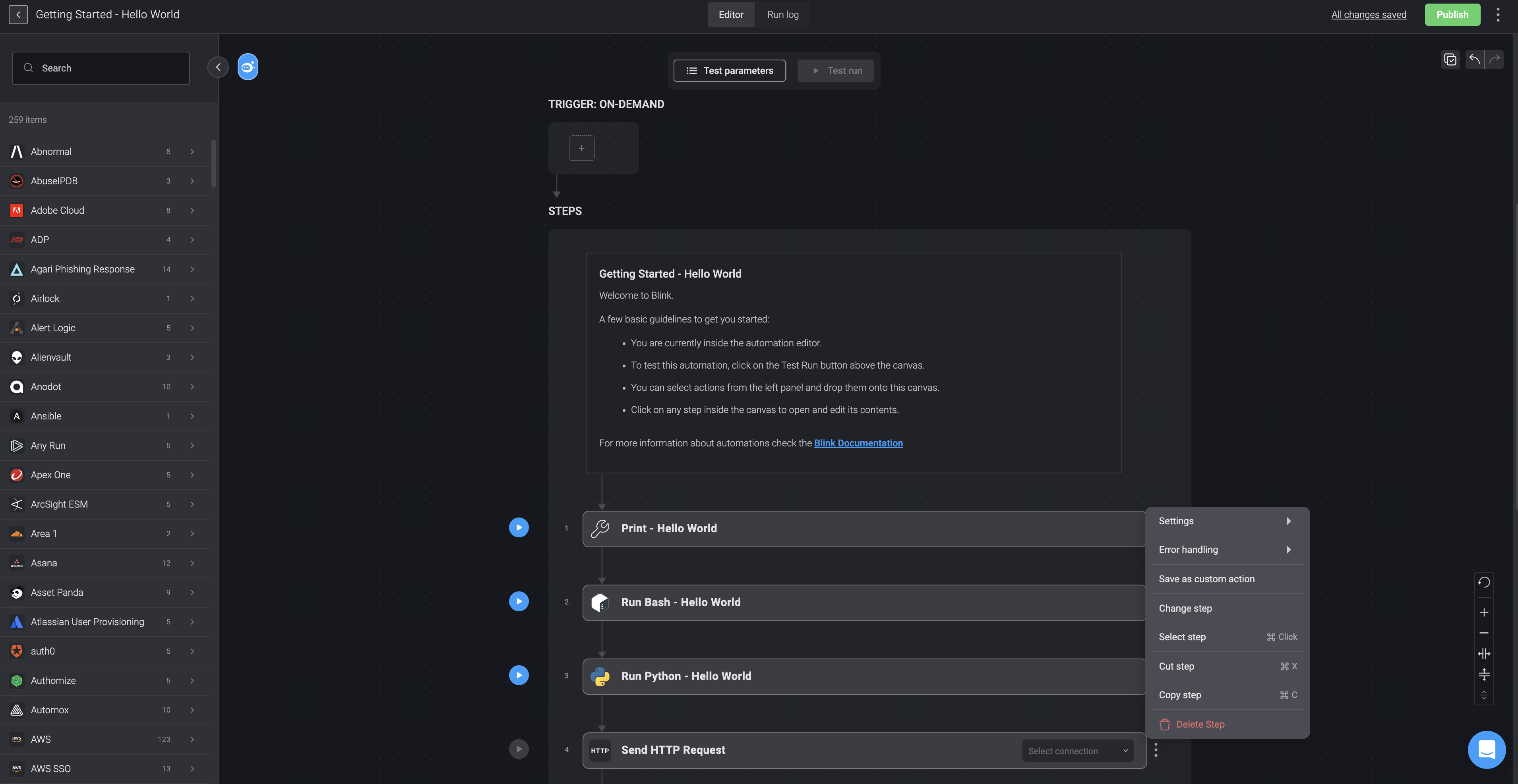The width and height of the screenshot is (1518, 784).
Task: Click the Test run button
Action: (x=836, y=71)
